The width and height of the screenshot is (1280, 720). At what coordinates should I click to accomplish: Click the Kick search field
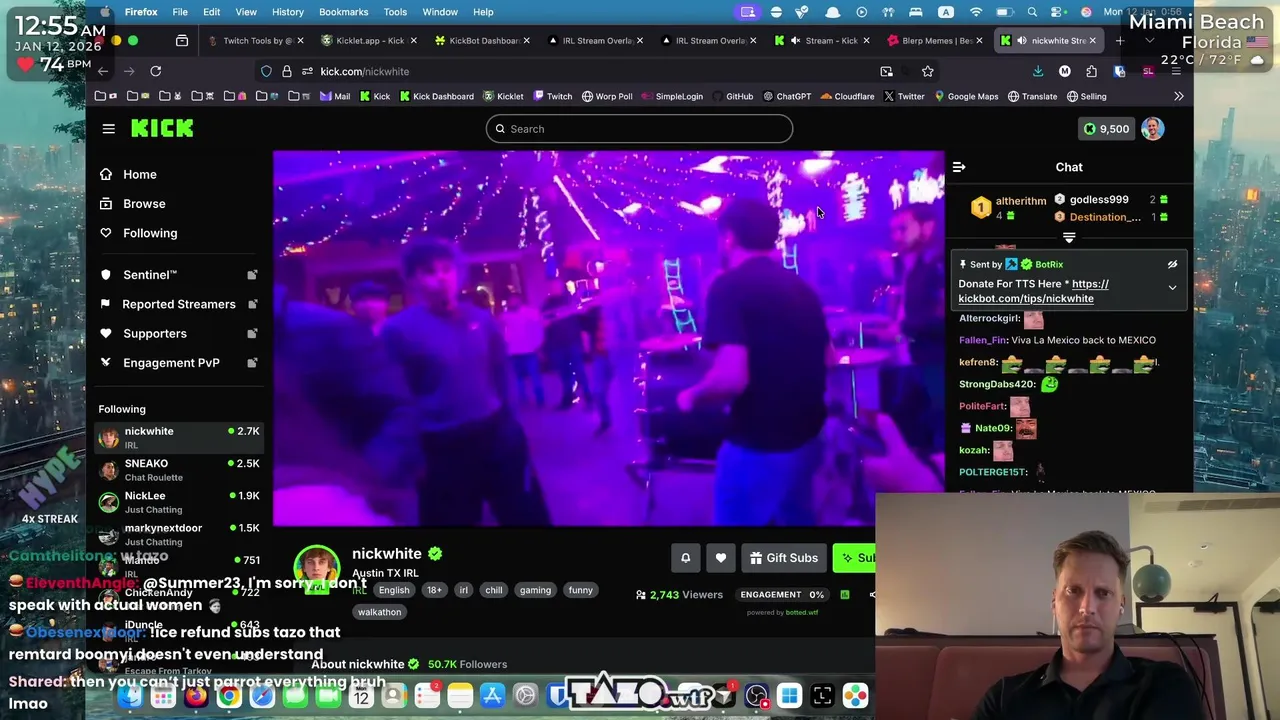click(x=640, y=129)
